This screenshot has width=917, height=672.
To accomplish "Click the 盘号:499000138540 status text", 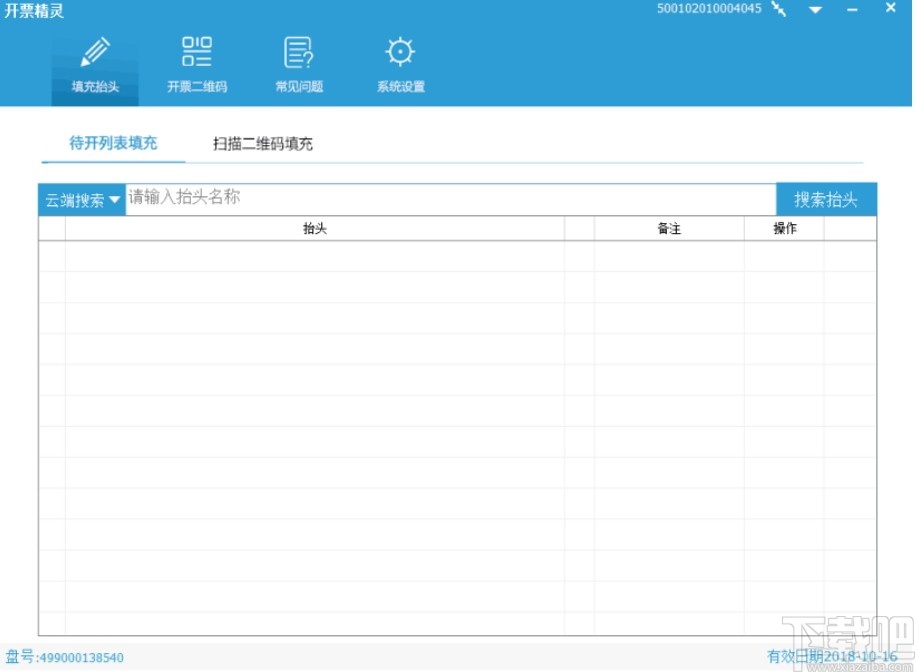I will [x=64, y=657].
